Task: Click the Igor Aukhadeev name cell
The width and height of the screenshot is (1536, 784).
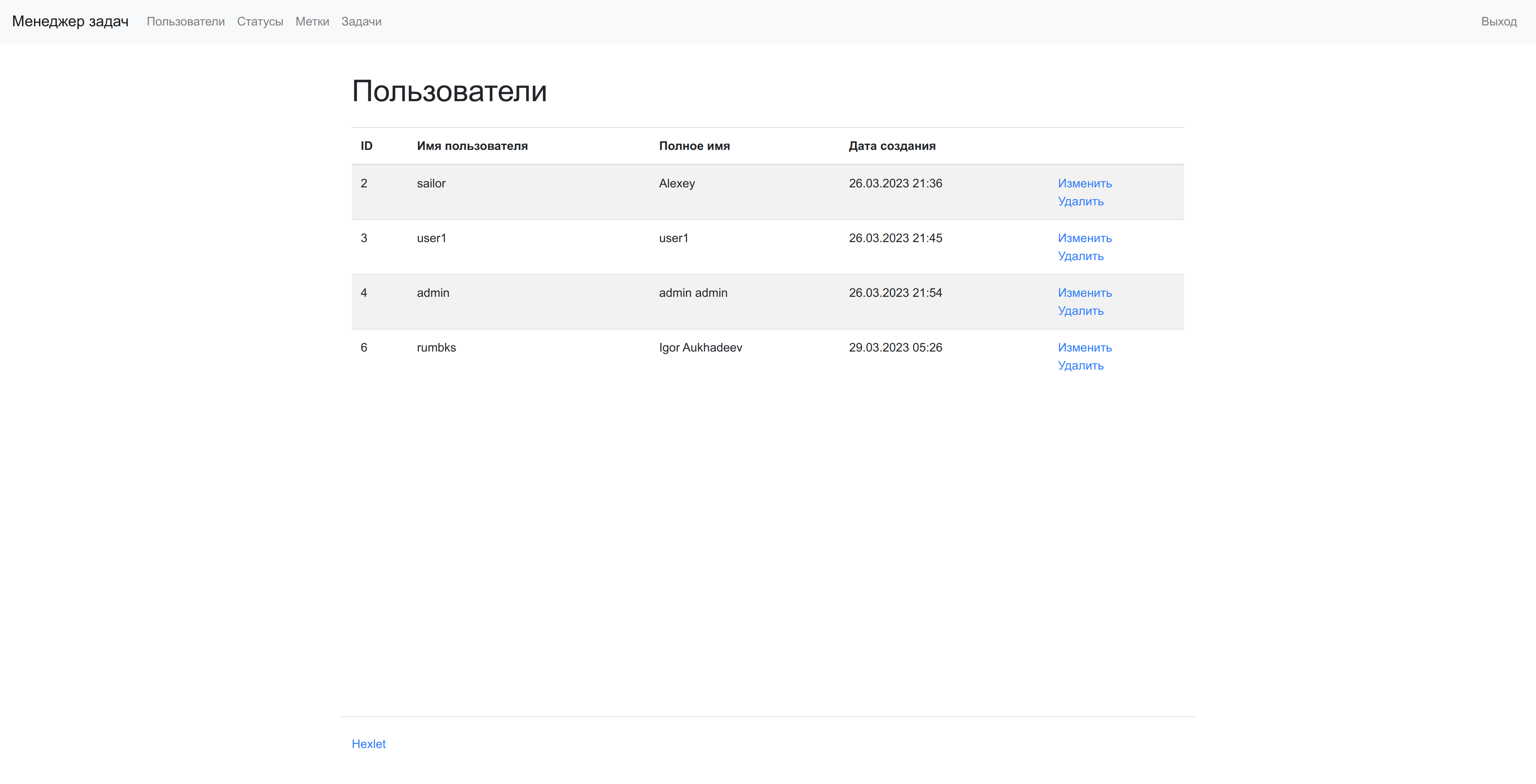Action: (700, 348)
